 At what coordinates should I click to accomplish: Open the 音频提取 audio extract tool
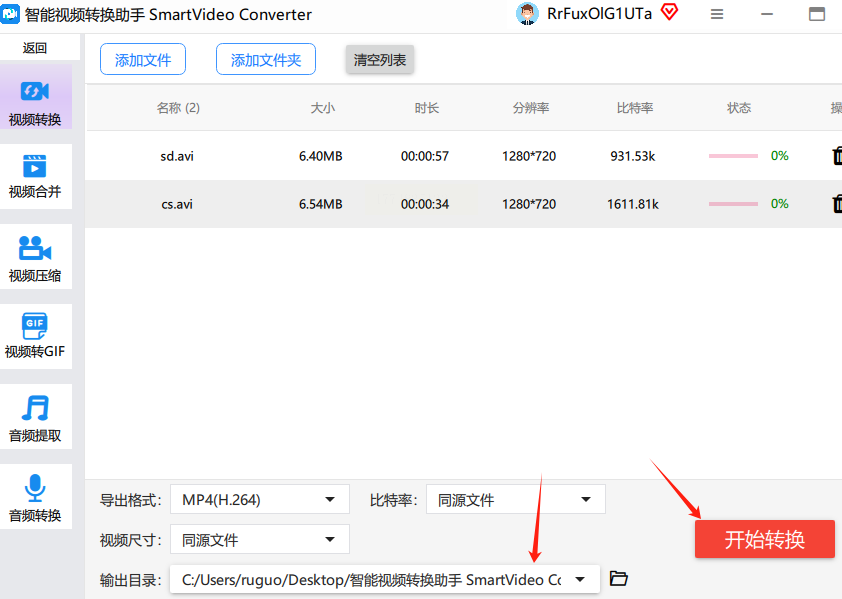click(35, 416)
